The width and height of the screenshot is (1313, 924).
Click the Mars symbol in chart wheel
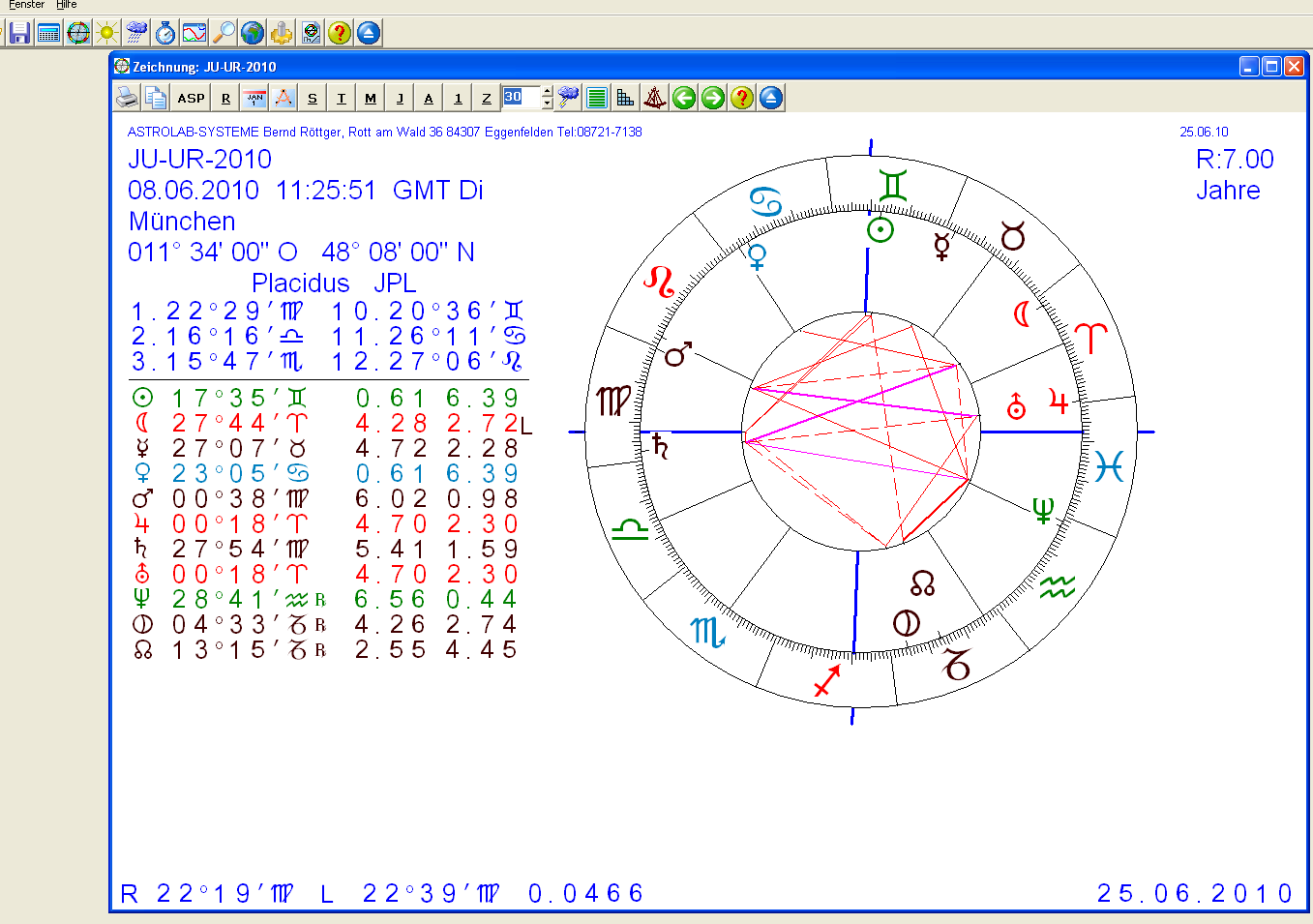679,354
